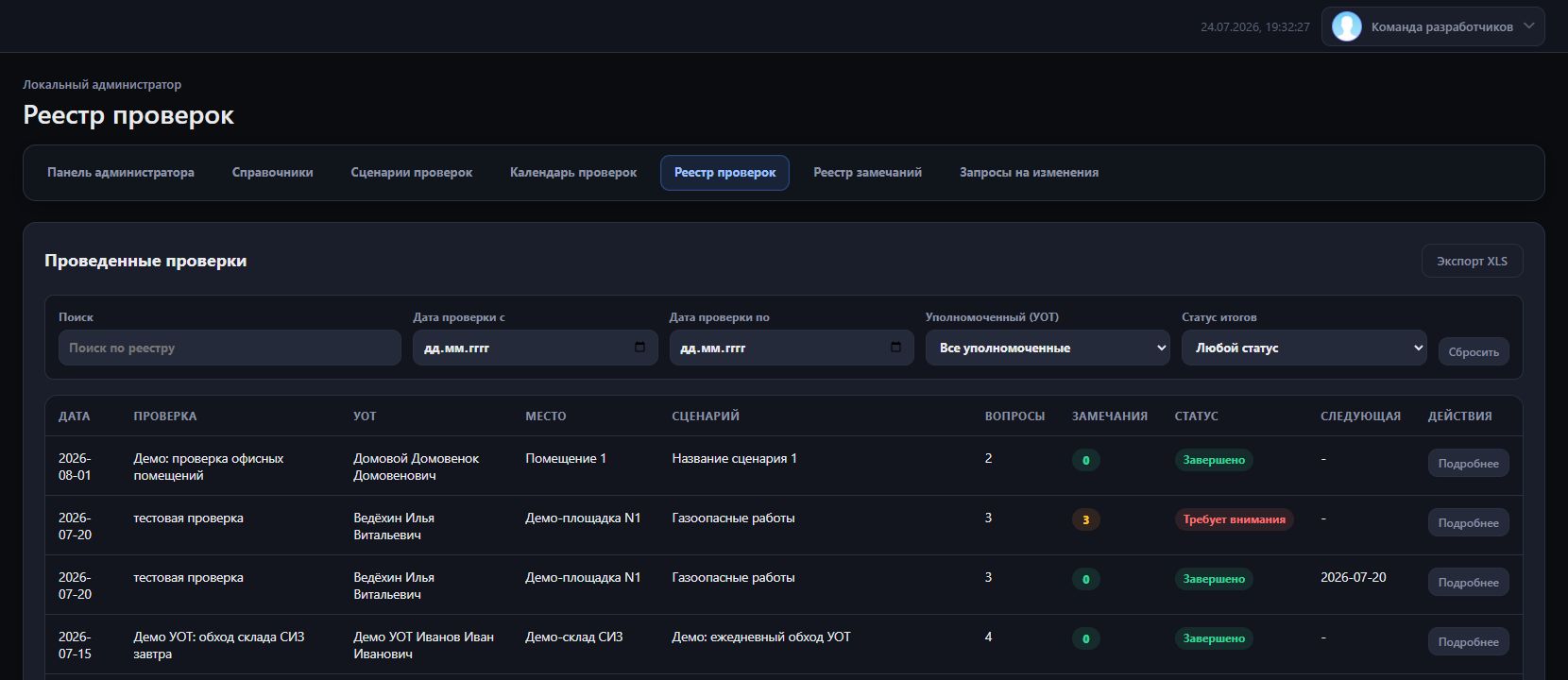Click the user avatar icon
Screen dimensions: 1568x680
coord(1346,26)
